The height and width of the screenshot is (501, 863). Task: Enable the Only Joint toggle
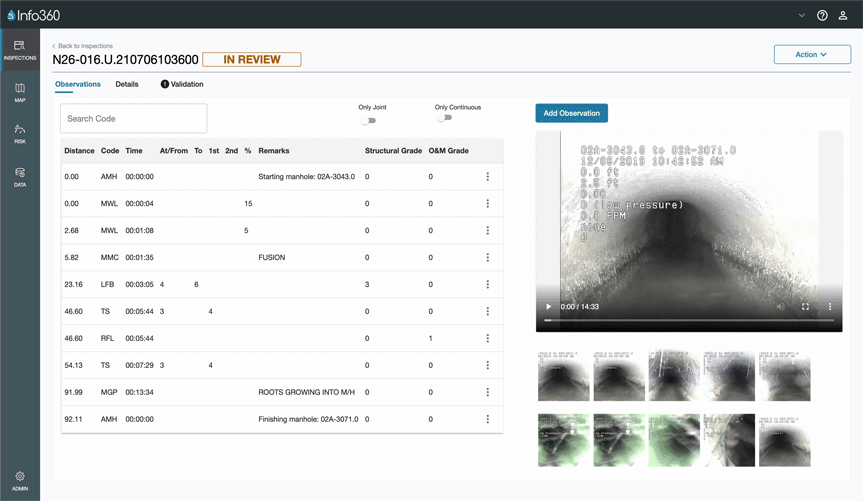[x=369, y=120]
